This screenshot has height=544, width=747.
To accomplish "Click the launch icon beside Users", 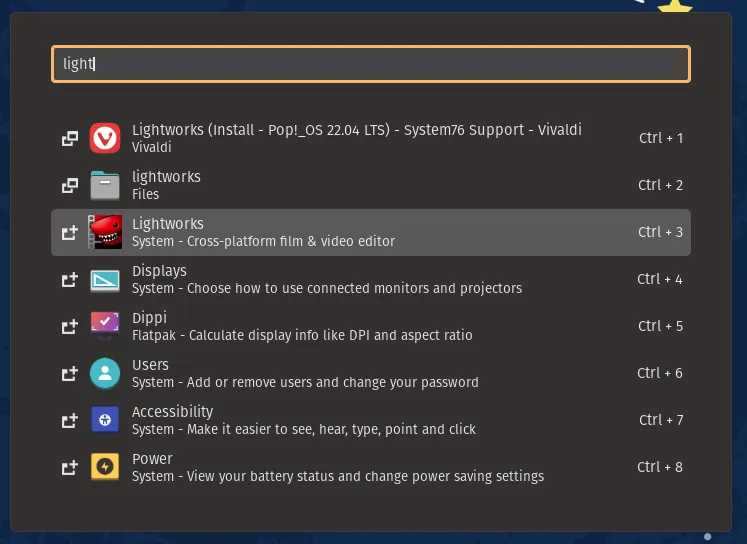I will (x=70, y=373).
